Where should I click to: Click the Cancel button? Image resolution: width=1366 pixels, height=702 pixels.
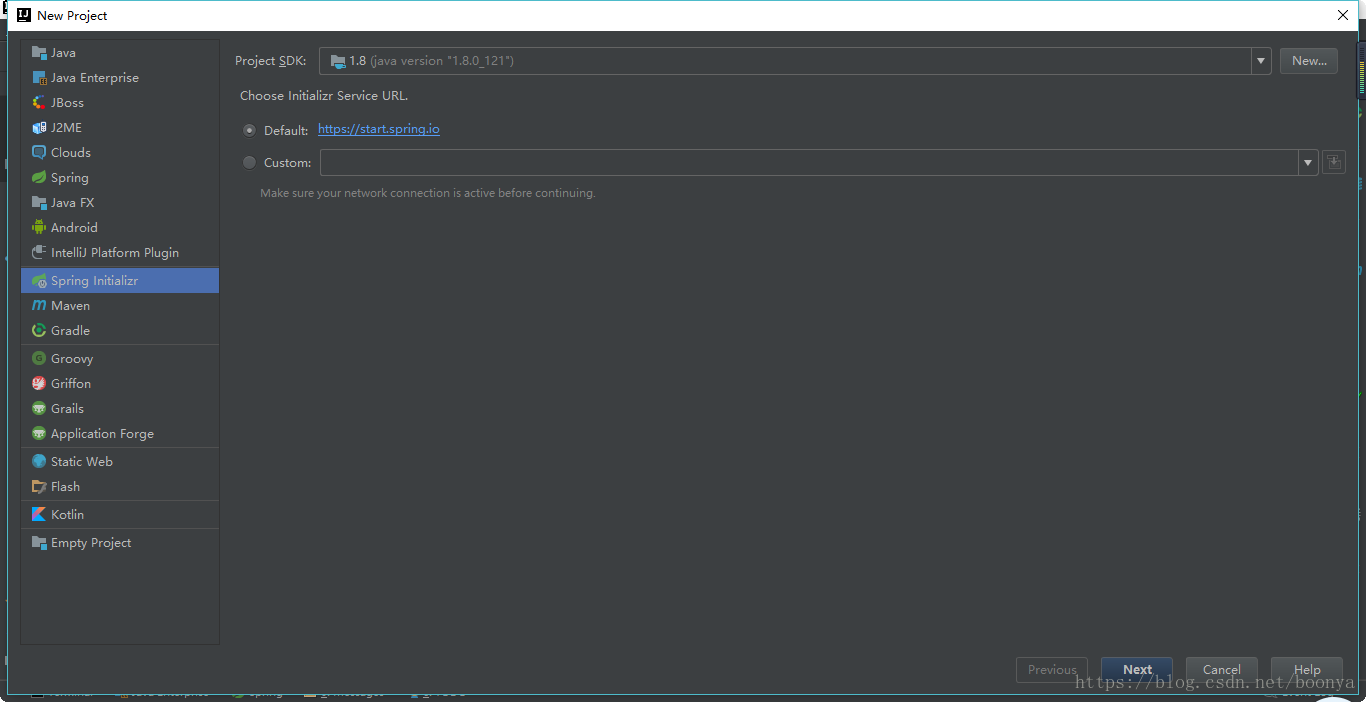pyautogui.click(x=1222, y=670)
